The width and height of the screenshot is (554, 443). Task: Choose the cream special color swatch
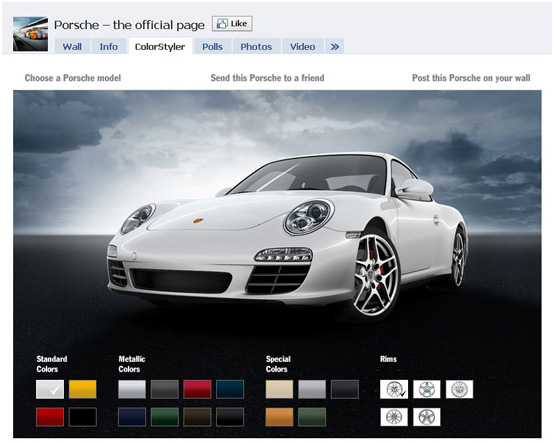(x=279, y=389)
